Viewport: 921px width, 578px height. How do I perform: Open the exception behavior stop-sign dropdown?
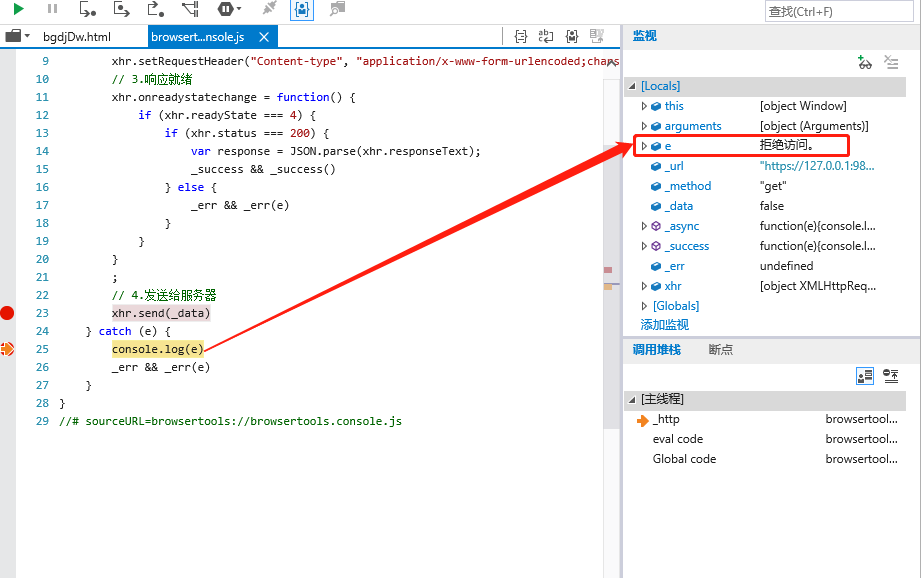[x=229, y=9]
